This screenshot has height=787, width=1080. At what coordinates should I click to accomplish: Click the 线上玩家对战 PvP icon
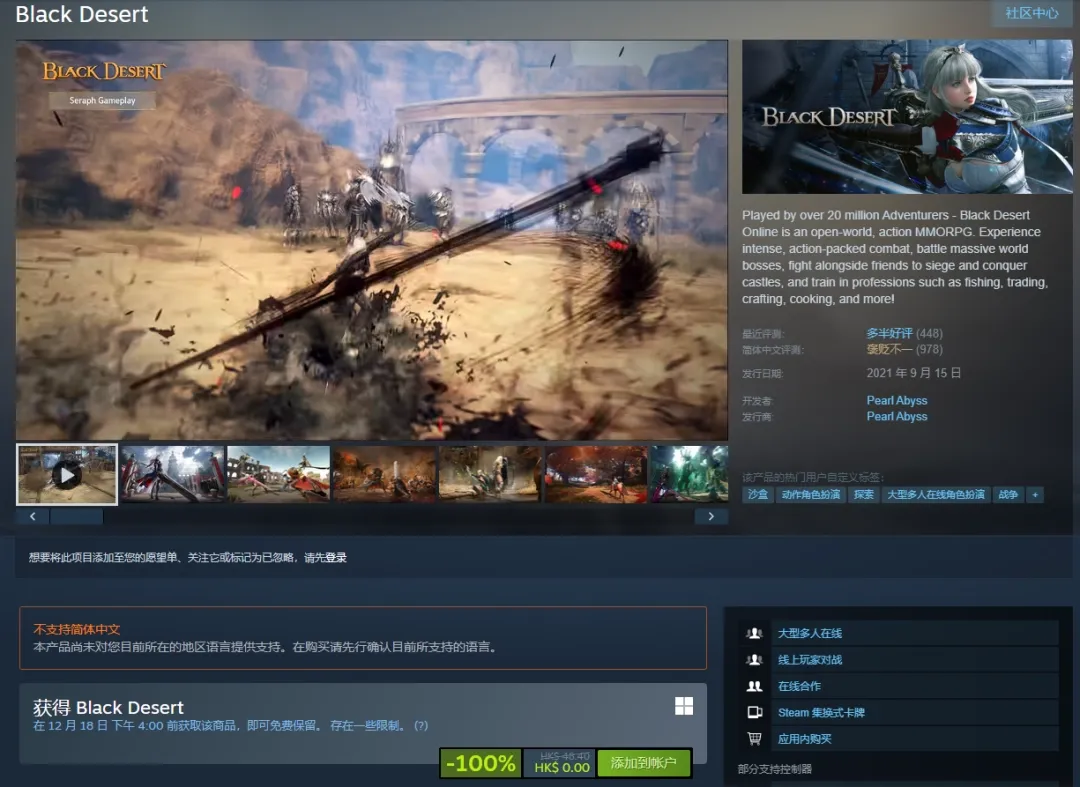(x=755, y=660)
